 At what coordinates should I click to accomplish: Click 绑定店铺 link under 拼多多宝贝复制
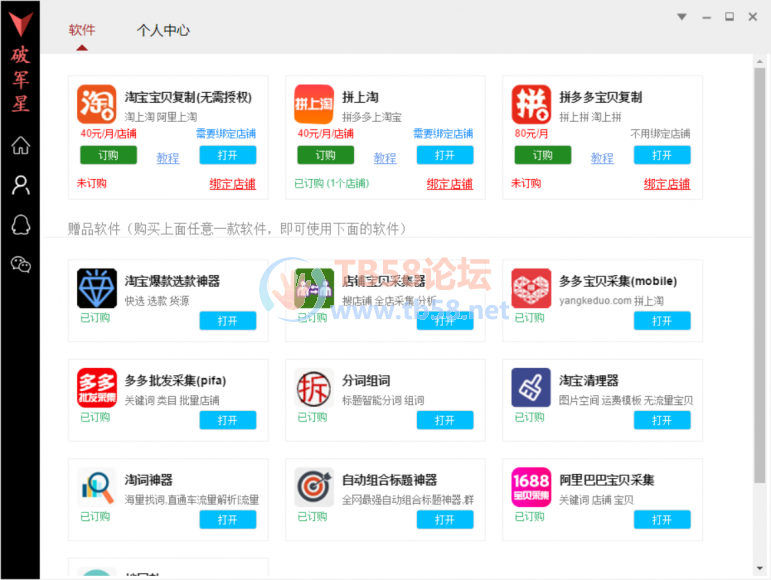tap(667, 184)
